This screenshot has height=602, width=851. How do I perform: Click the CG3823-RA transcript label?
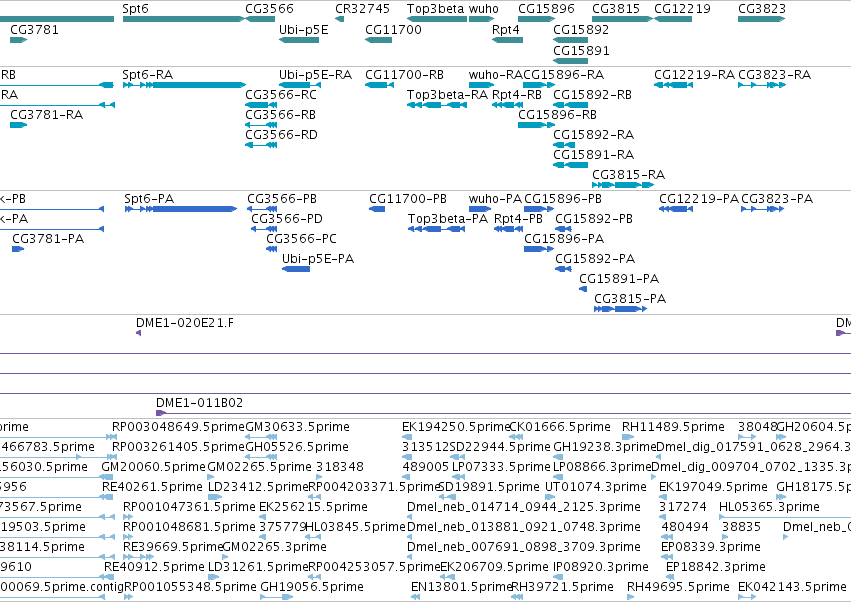click(x=774, y=74)
